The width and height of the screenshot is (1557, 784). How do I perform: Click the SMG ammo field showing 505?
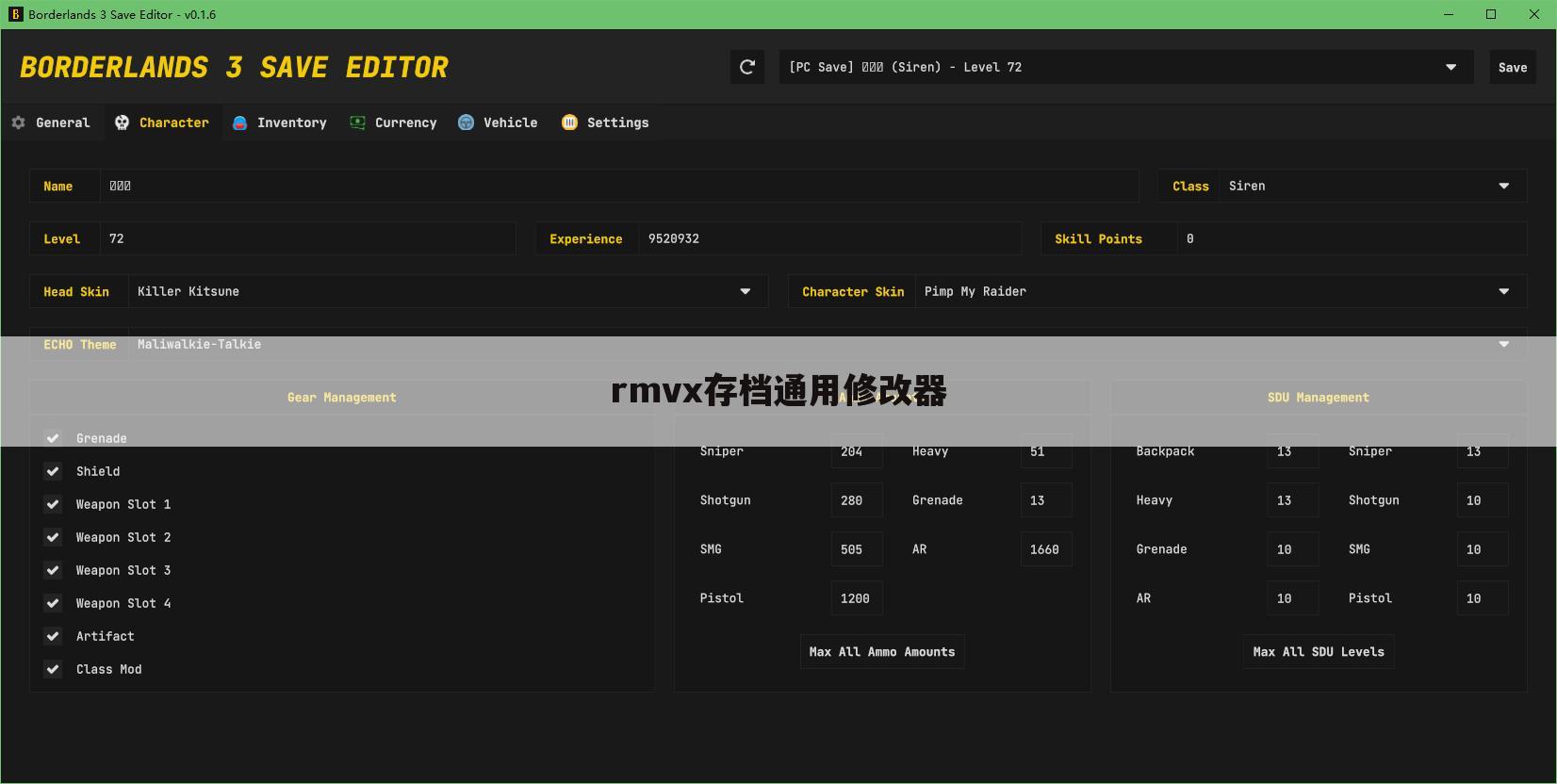[x=857, y=549]
